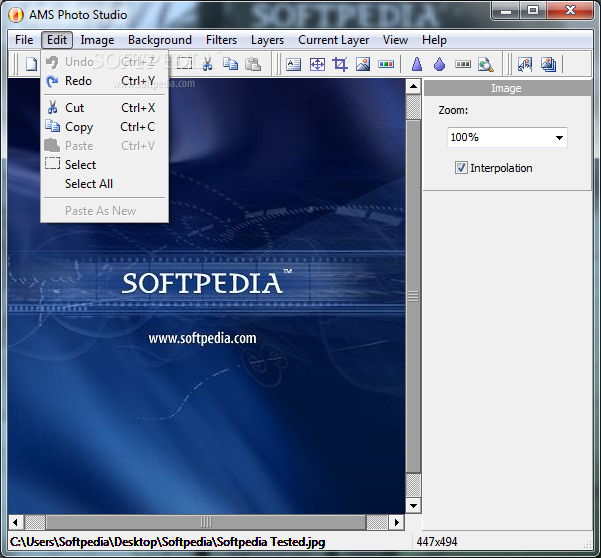Click vertical scrollbar up arrow
Screen dimensions: 601x558
tap(413, 86)
